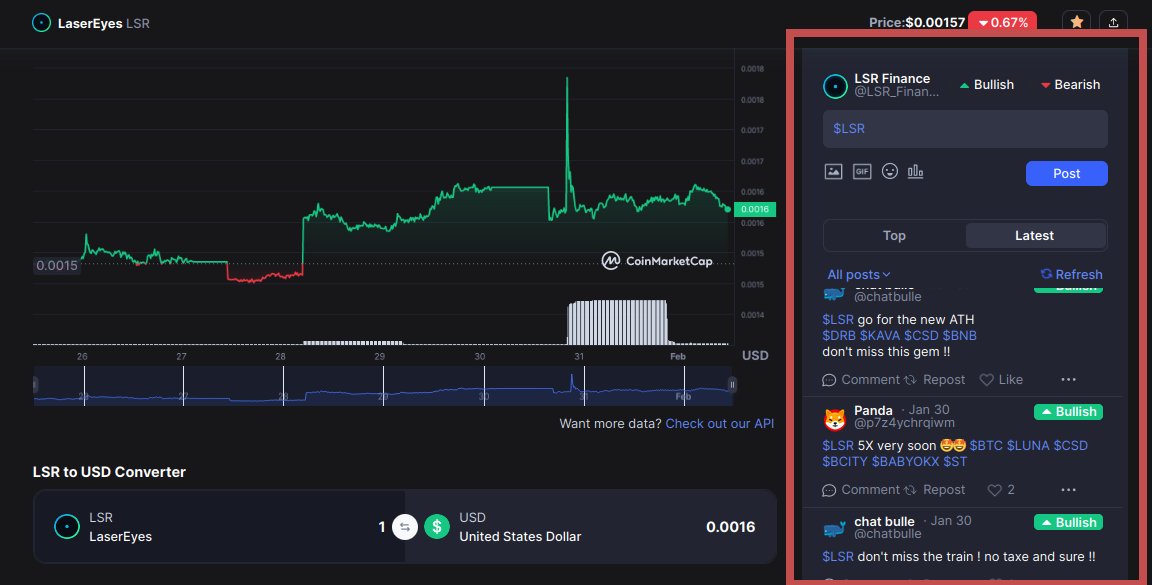The height and width of the screenshot is (585, 1152).
Task: Submit with the blue Post button
Action: tap(1067, 173)
